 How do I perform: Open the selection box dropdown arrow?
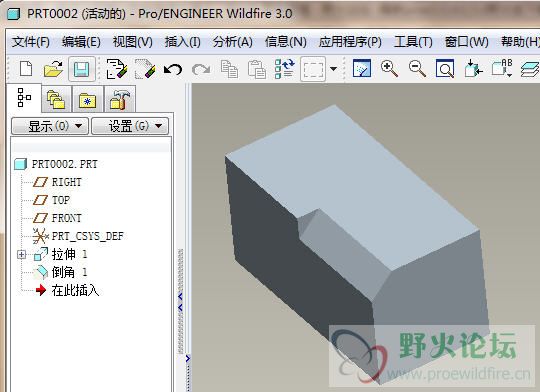333,69
